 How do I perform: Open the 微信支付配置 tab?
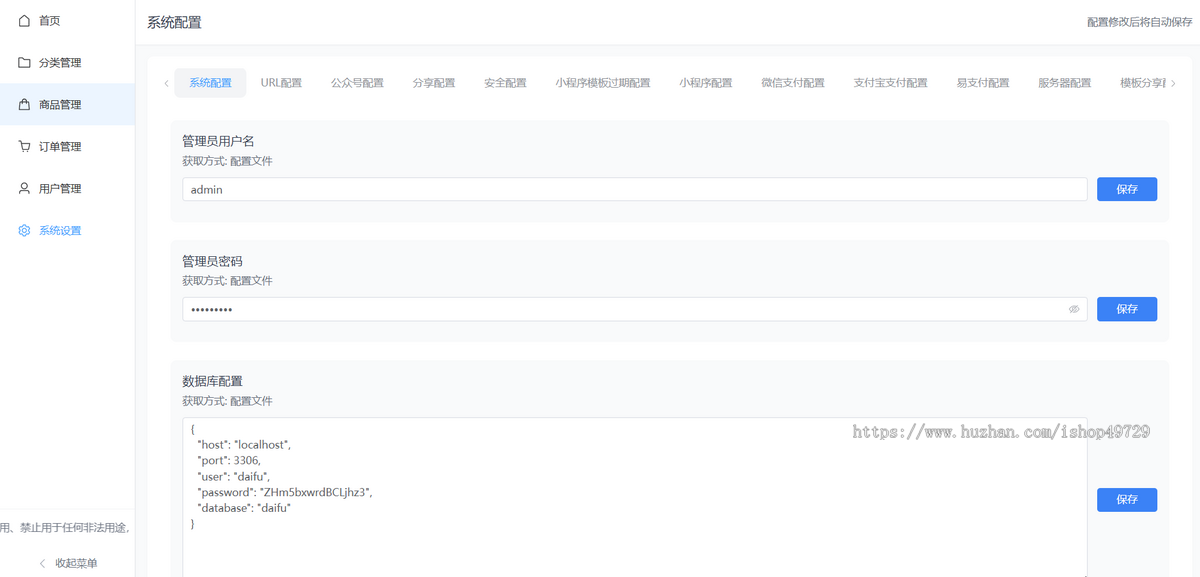(793, 83)
